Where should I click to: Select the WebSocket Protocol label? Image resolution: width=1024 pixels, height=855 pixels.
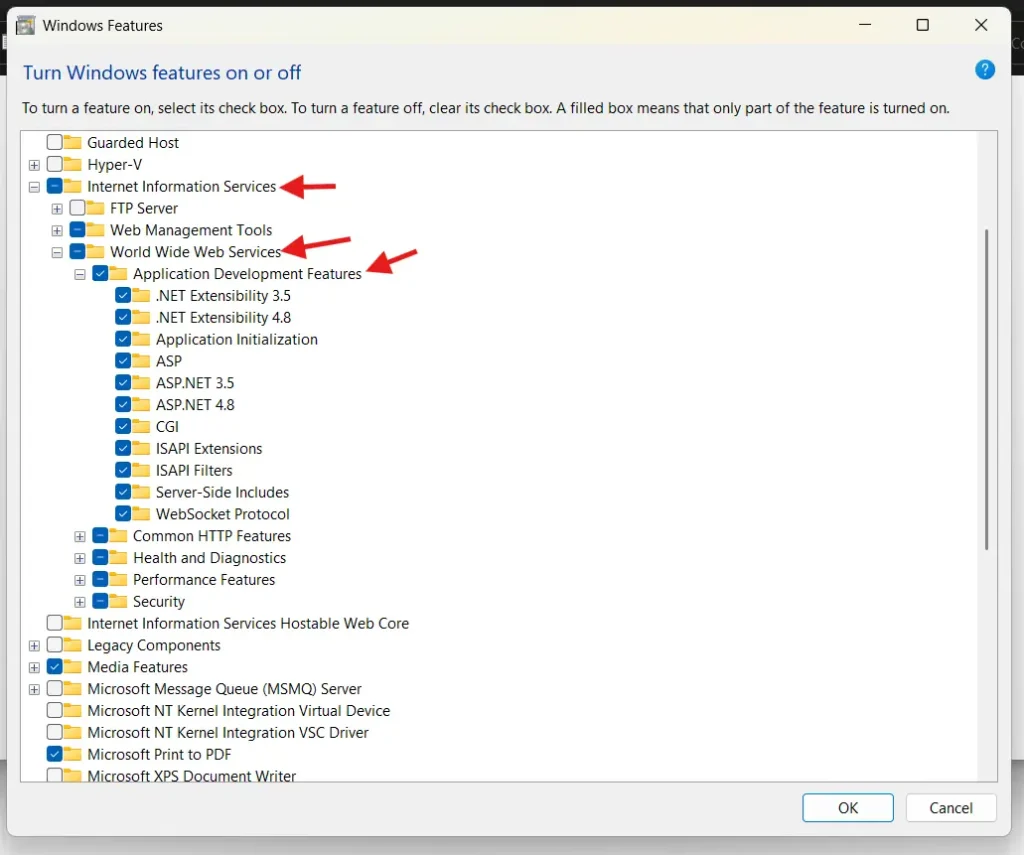point(223,514)
